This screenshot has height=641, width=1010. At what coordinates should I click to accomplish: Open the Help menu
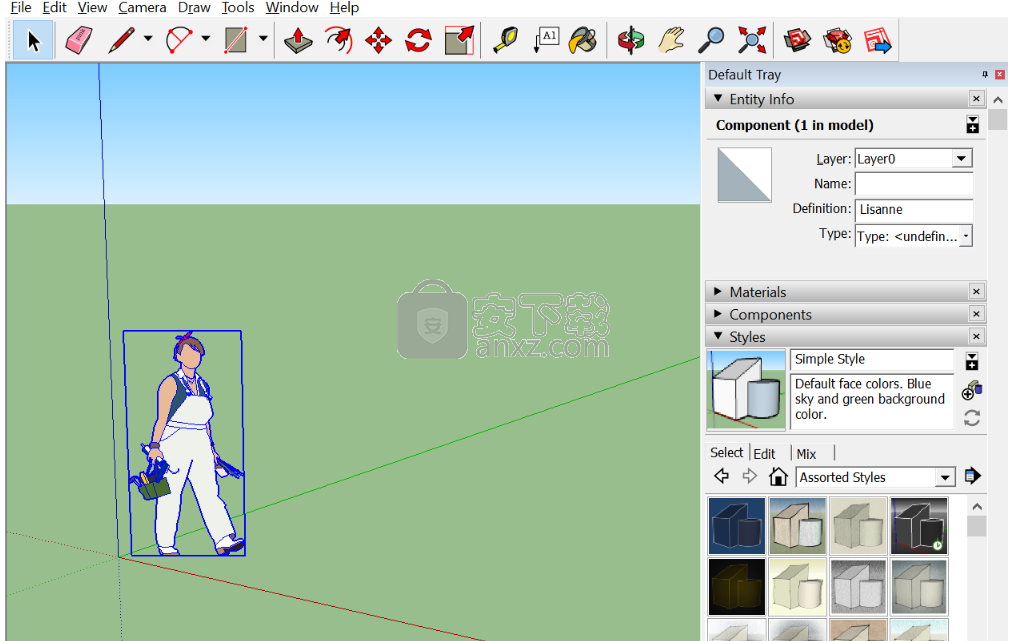pos(344,8)
